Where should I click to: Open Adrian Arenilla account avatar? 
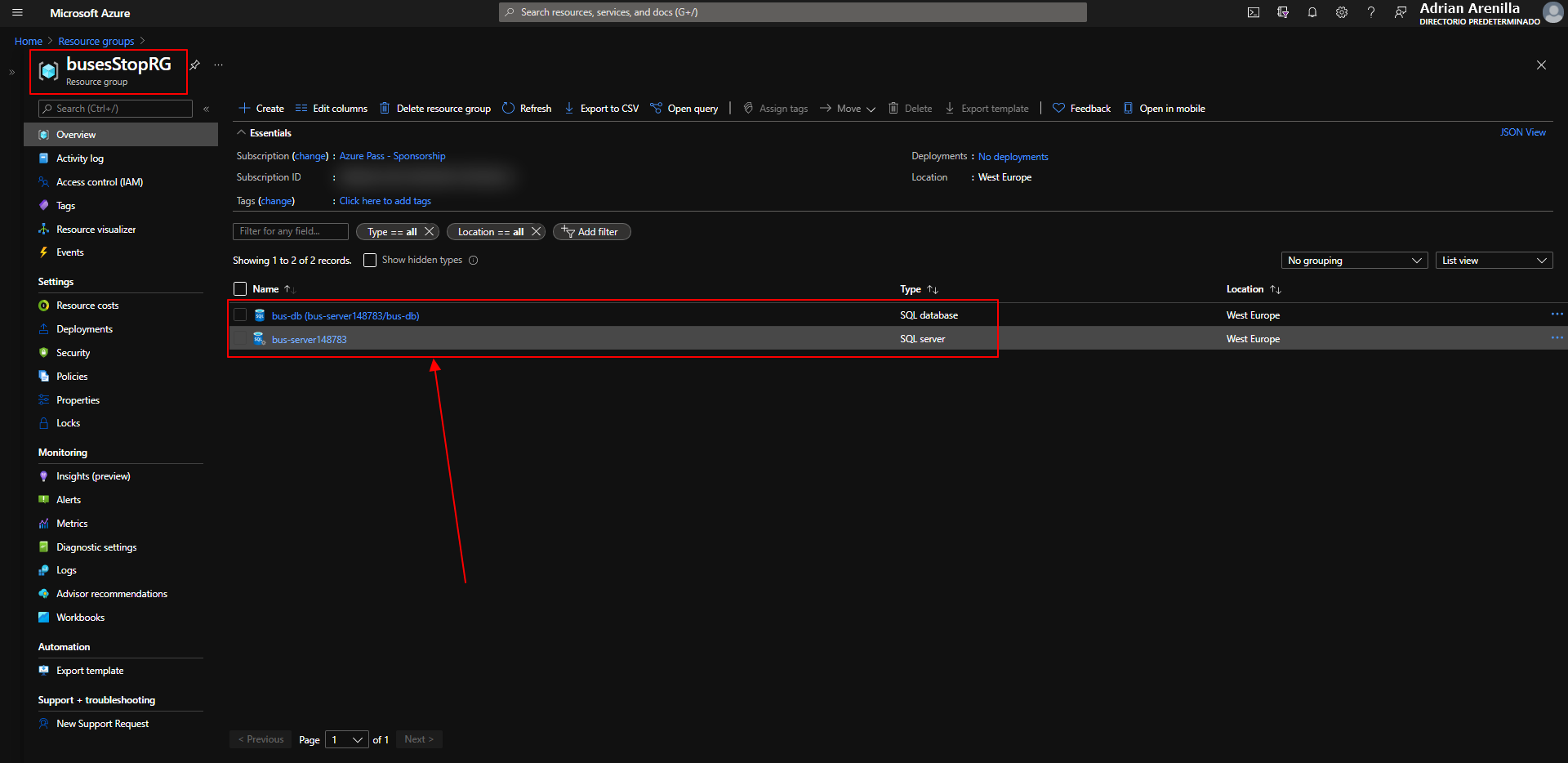tap(1552, 12)
